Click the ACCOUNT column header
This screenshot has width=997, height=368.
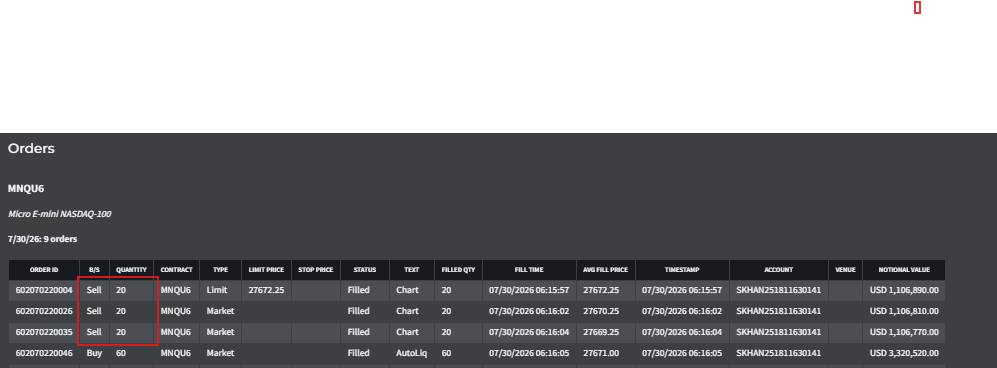click(x=779, y=270)
